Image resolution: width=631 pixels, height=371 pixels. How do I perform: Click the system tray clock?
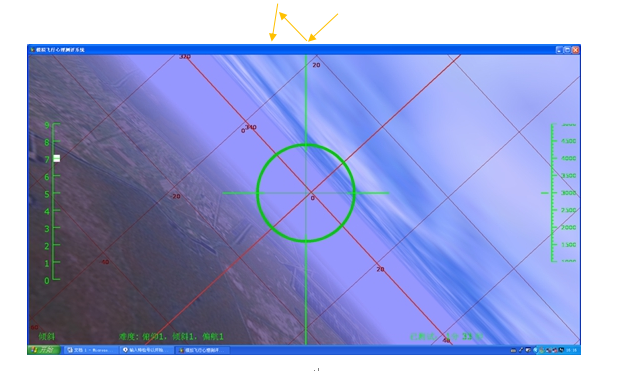[x=571, y=350]
